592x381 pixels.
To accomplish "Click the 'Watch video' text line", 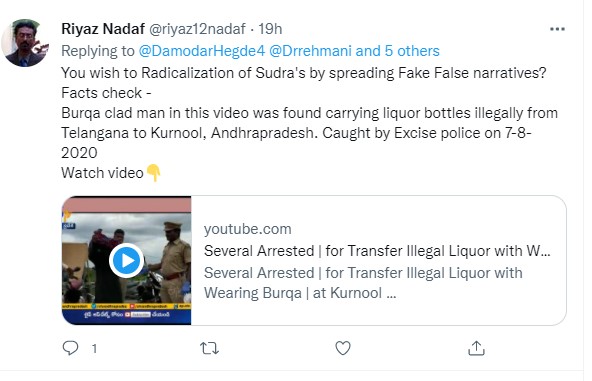I will (102, 173).
